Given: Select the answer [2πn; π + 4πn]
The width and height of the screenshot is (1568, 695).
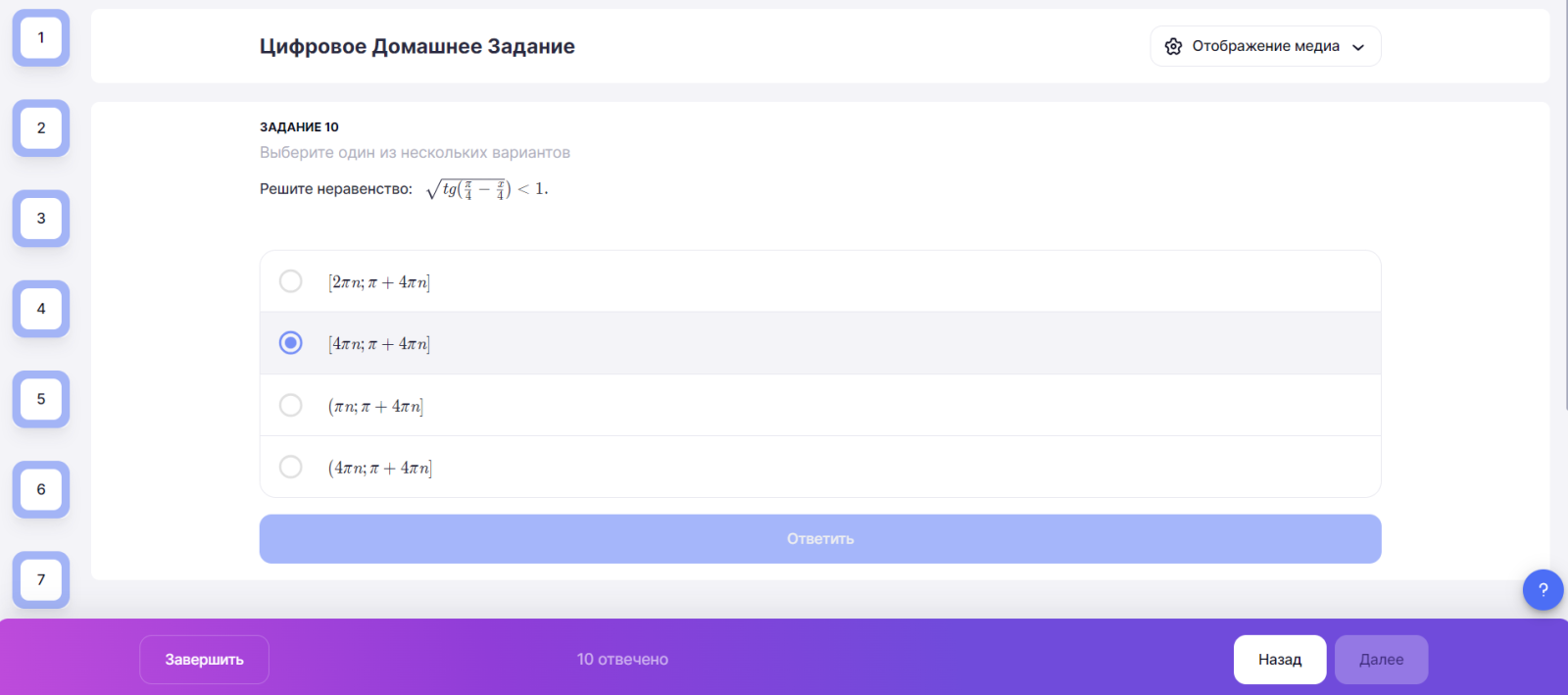Looking at the screenshot, I should pos(820,282).
